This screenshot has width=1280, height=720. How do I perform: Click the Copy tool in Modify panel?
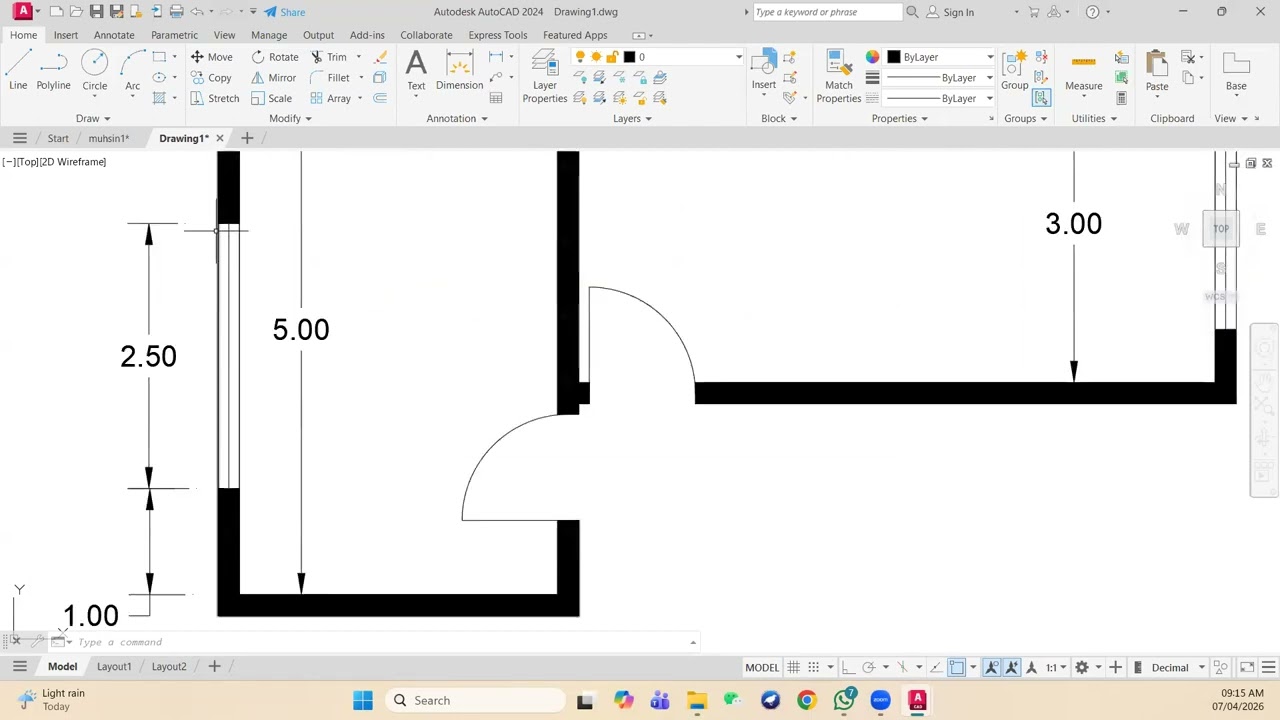pos(212,78)
